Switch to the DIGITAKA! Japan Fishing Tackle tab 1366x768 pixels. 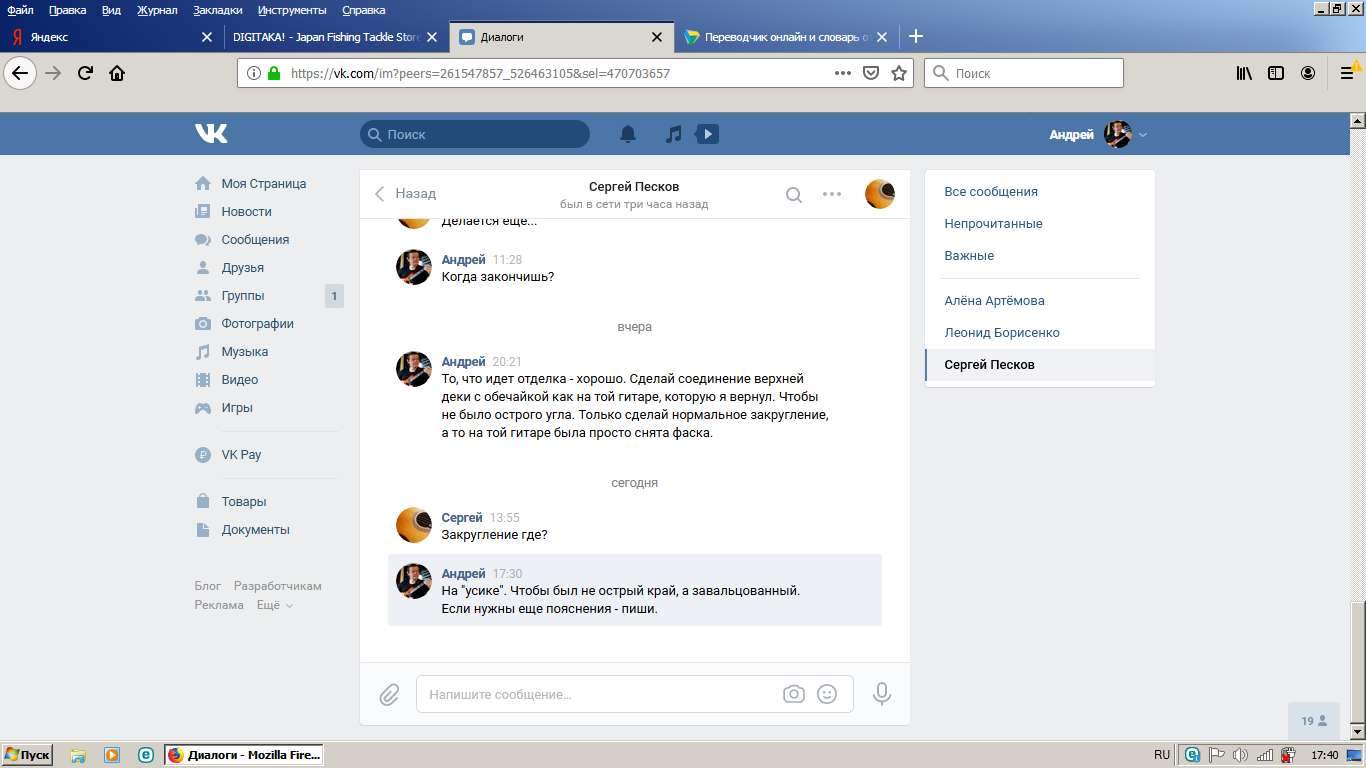pos(336,37)
